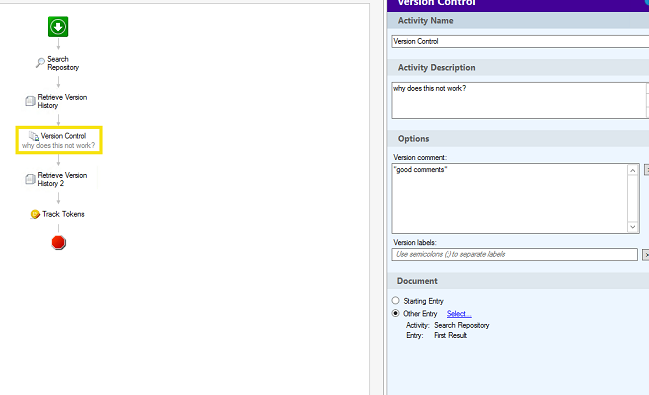The width and height of the screenshot is (649, 395).
Task: Click the Version comment scroll down arrow
Action: pos(632,227)
